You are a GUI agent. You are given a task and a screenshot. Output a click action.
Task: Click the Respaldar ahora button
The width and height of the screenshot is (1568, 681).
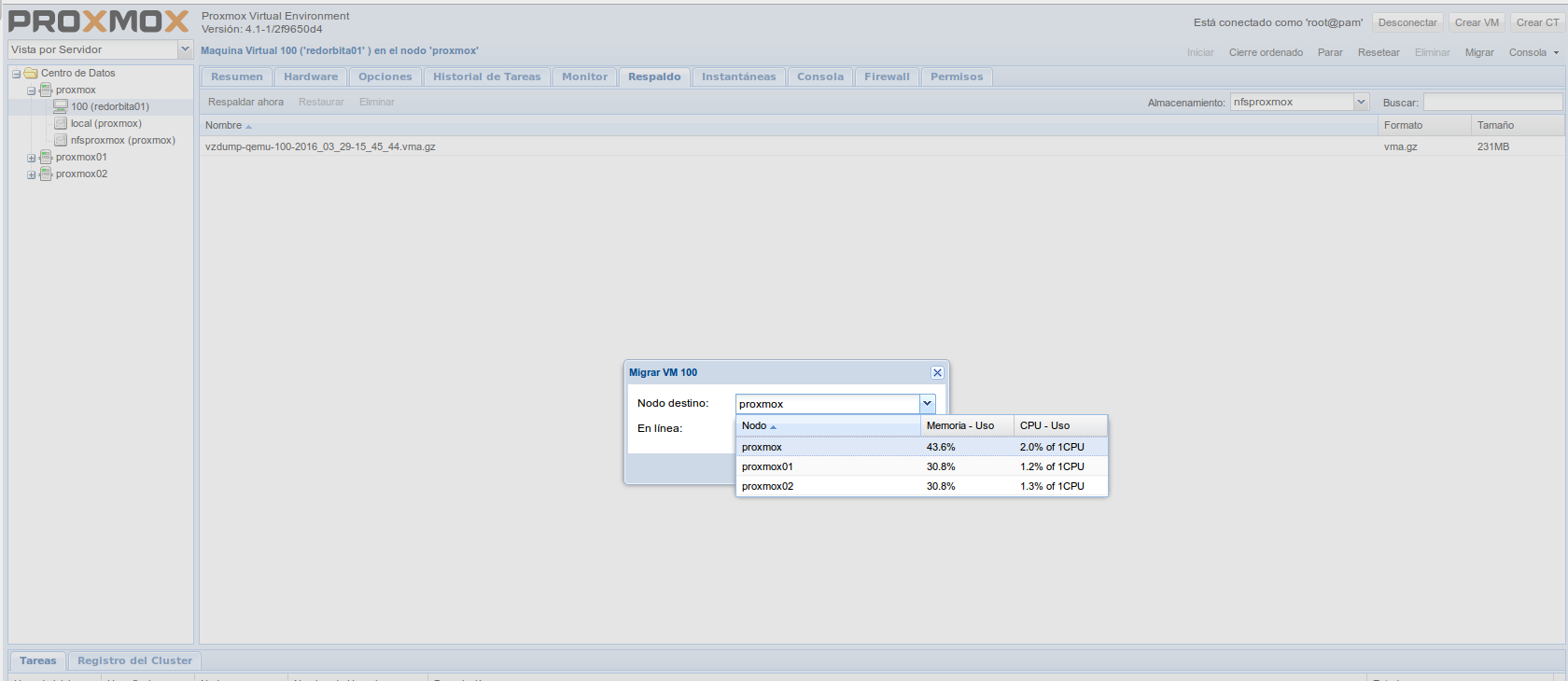[x=245, y=102]
